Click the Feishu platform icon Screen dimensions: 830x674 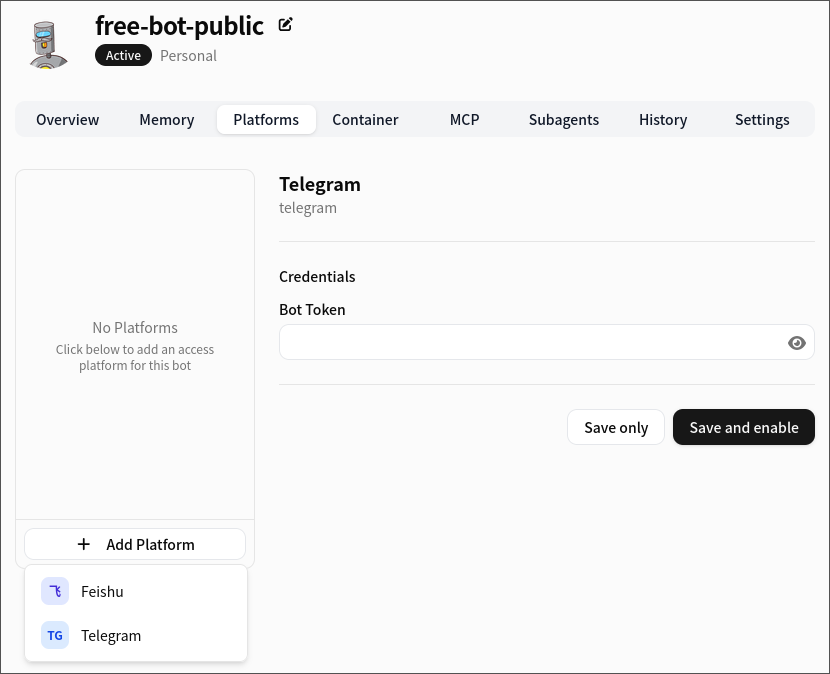pyautogui.click(x=55, y=592)
